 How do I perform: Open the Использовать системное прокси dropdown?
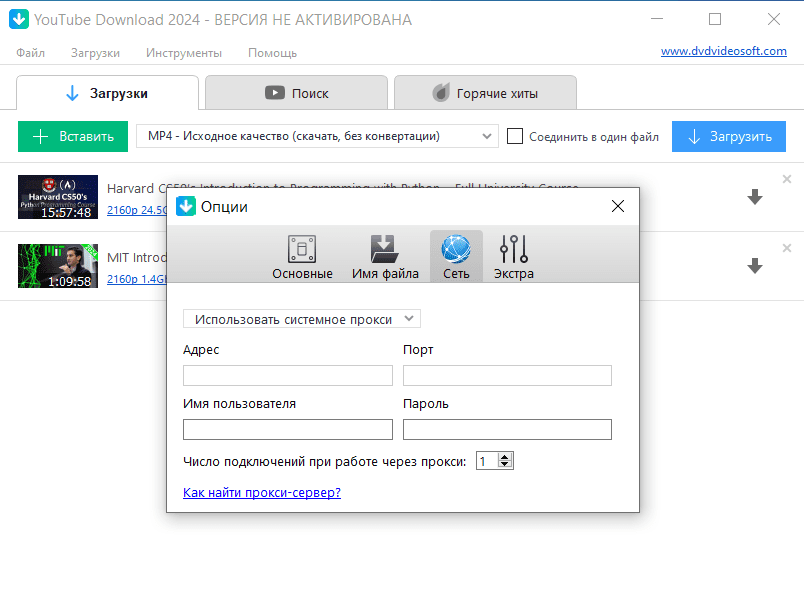coord(302,319)
